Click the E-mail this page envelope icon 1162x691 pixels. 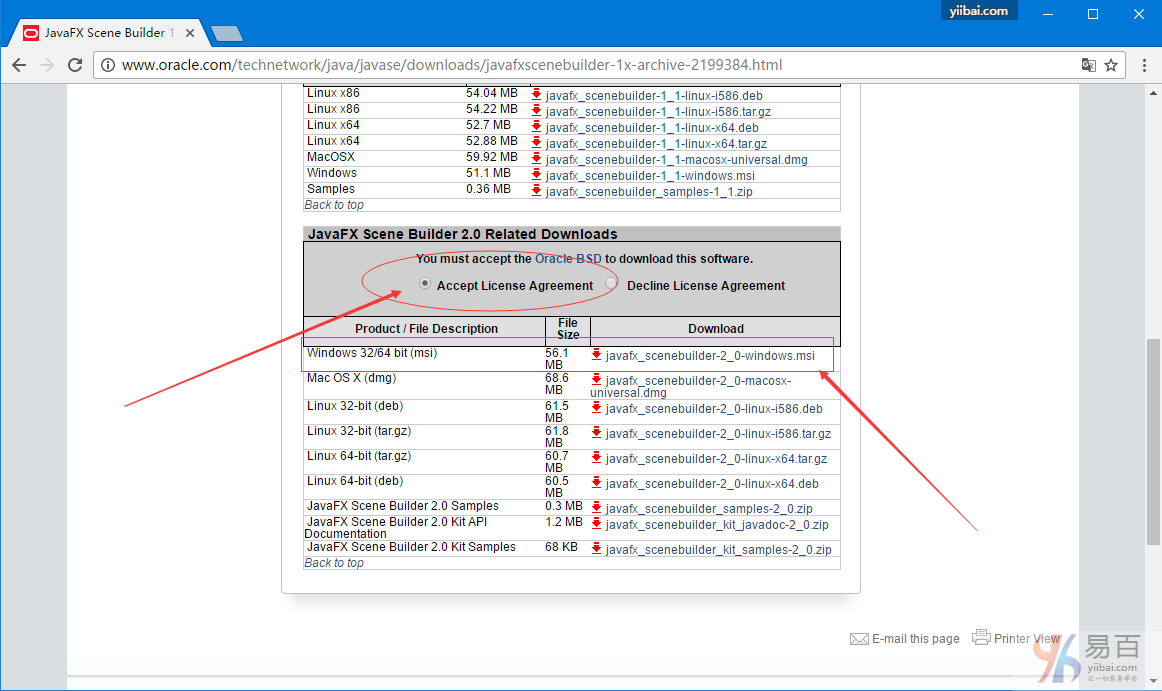point(858,639)
